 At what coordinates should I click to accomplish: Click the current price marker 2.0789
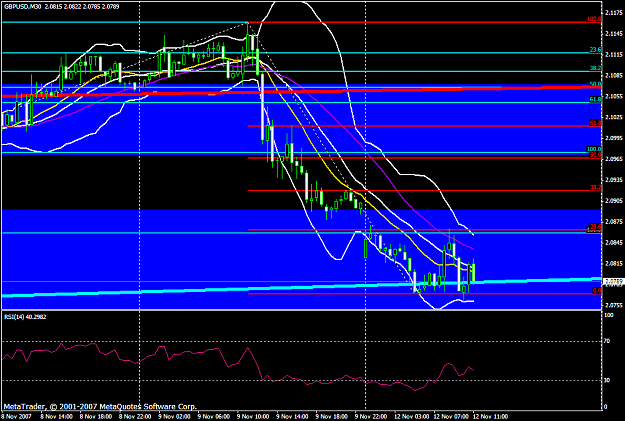pyautogui.click(x=613, y=281)
